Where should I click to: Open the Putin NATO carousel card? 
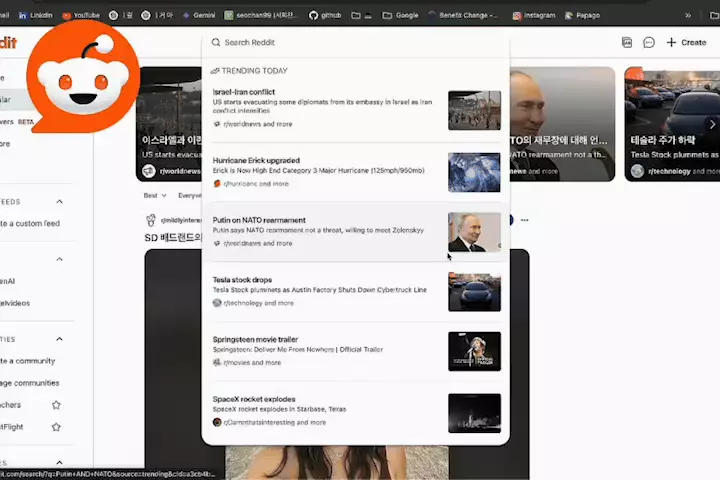pos(562,124)
